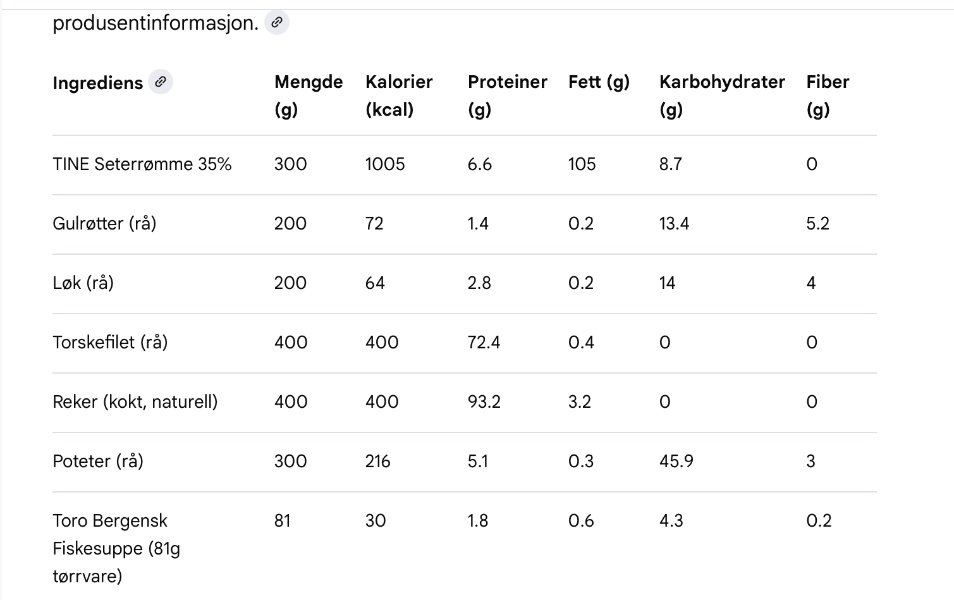This screenshot has width=954, height=600.
Task: Click the Mengde (g) column header
Action: [308, 96]
